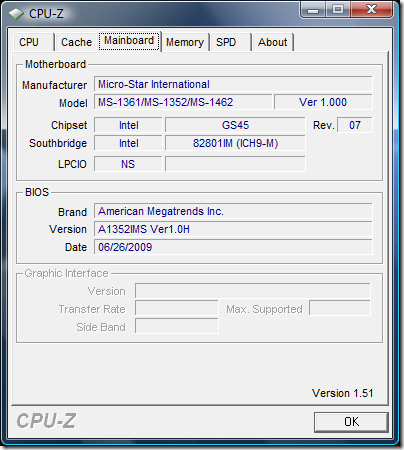The image size is (404, 450).
Task: Select the Mainboard tab
Action: (x=129, y=41)
